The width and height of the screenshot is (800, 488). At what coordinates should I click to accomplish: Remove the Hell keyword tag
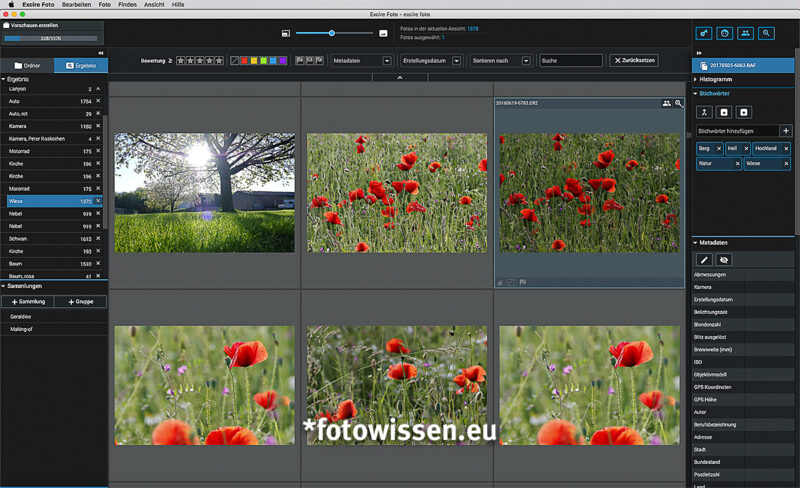746,149
